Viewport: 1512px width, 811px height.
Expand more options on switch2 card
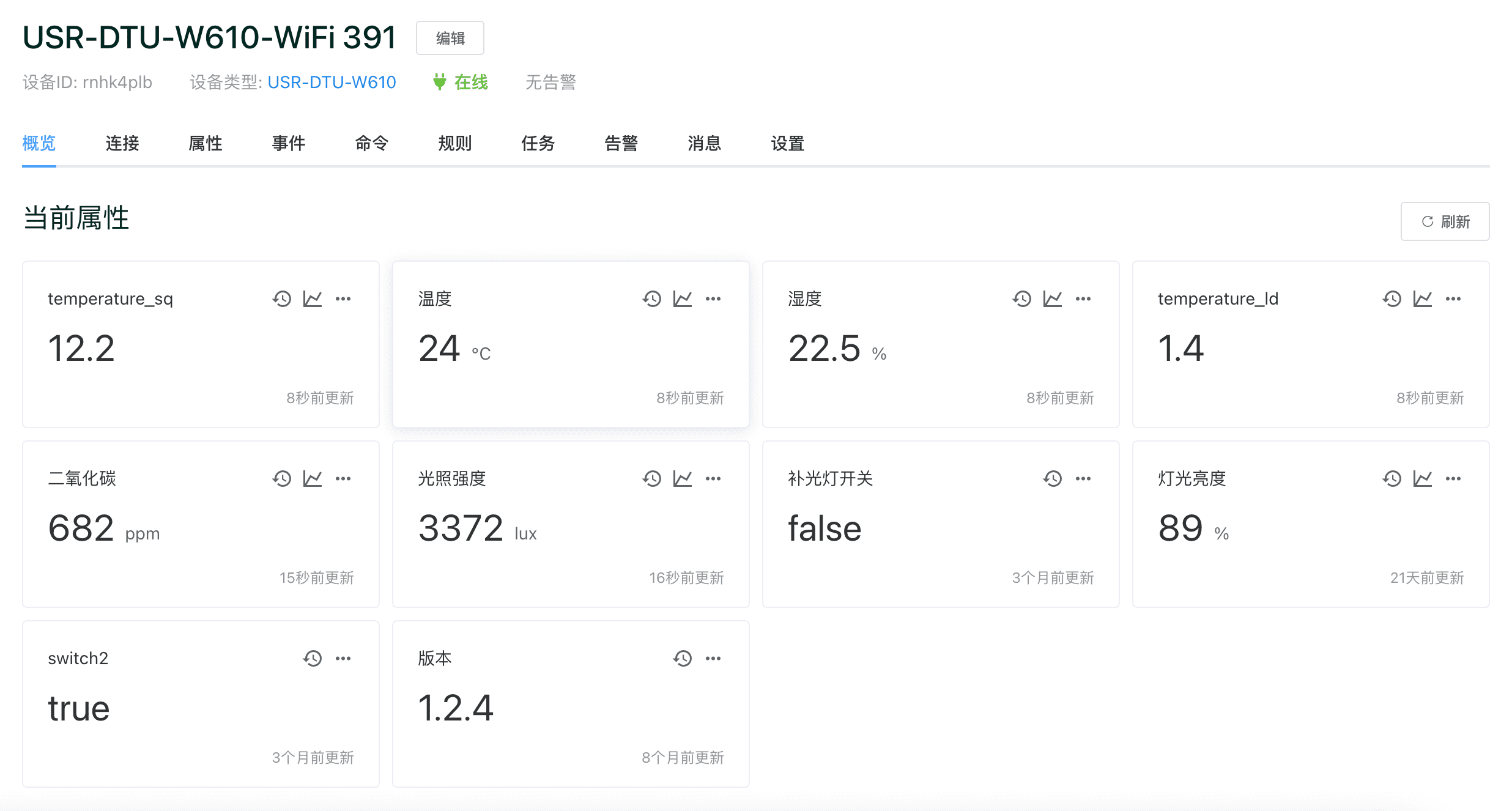tap(343, 658)
